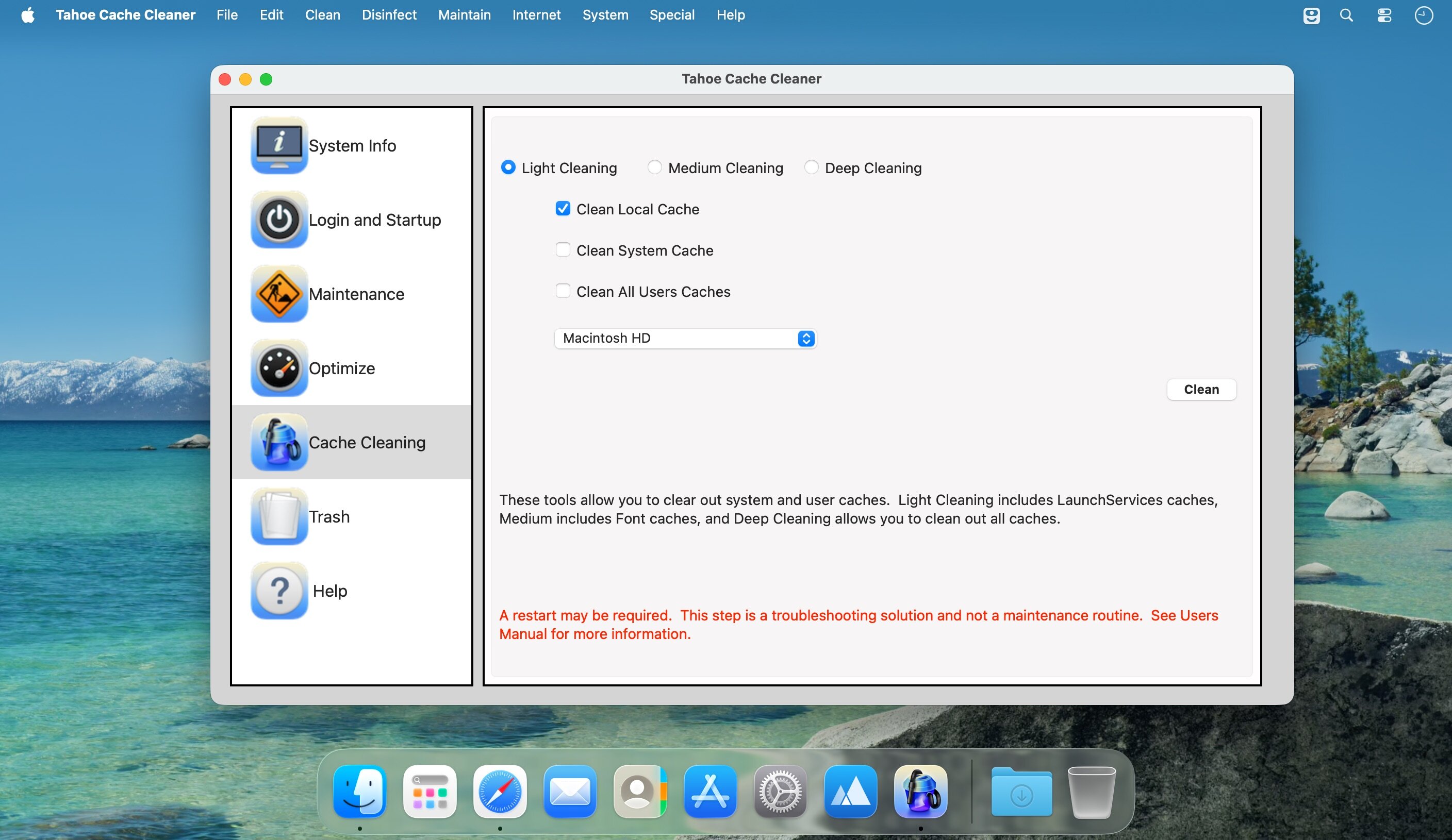Screen dimensions: 1452x840
Task: Open App Store from the Dock
Action: (x=711, y=792)
